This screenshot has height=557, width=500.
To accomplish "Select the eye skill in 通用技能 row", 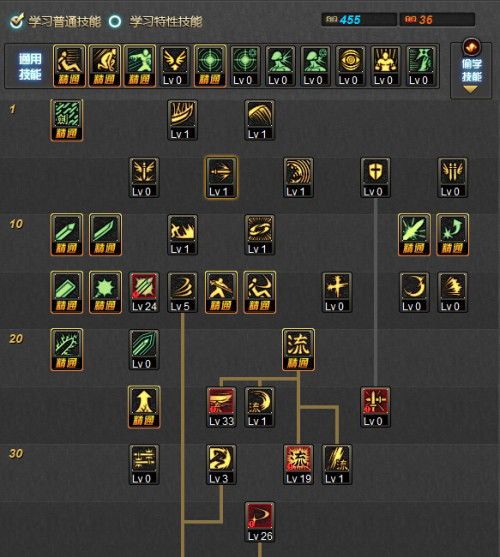I will click(x=350, y=66).
